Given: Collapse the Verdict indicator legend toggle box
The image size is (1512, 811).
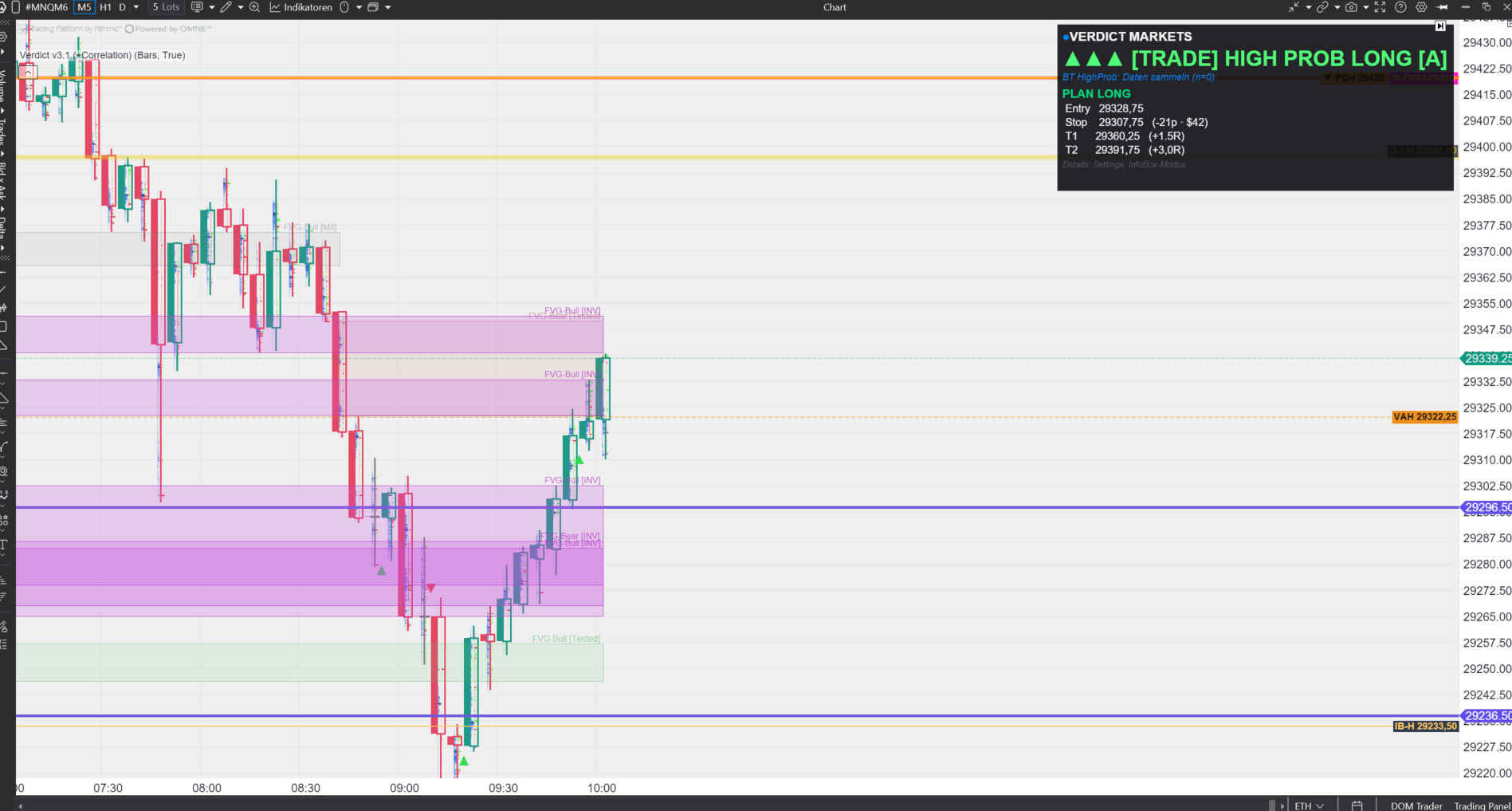Looking at the screenshot, I should pyautogui.click(x=28, y=71).
